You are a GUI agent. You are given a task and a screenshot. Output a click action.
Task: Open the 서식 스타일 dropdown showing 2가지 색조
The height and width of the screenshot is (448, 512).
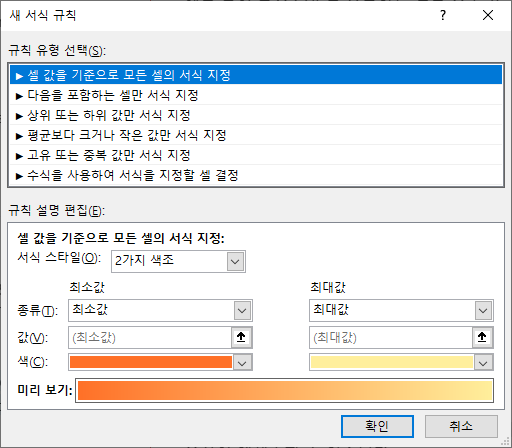178,261
